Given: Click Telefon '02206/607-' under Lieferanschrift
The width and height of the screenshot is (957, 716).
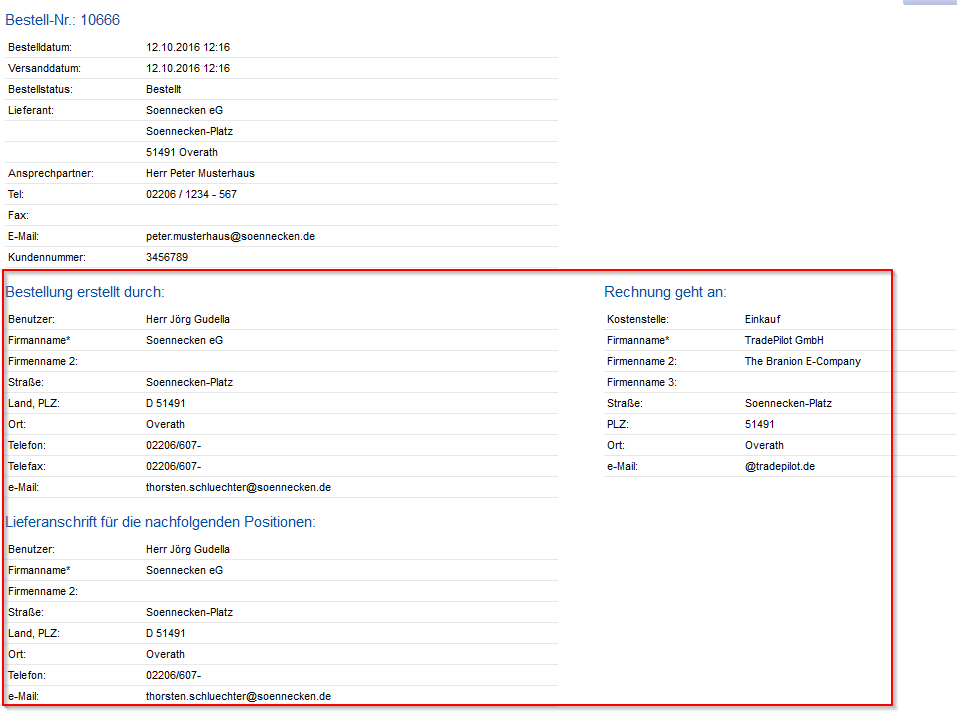Looking at the screenshot, I should [x=173, y=675].
